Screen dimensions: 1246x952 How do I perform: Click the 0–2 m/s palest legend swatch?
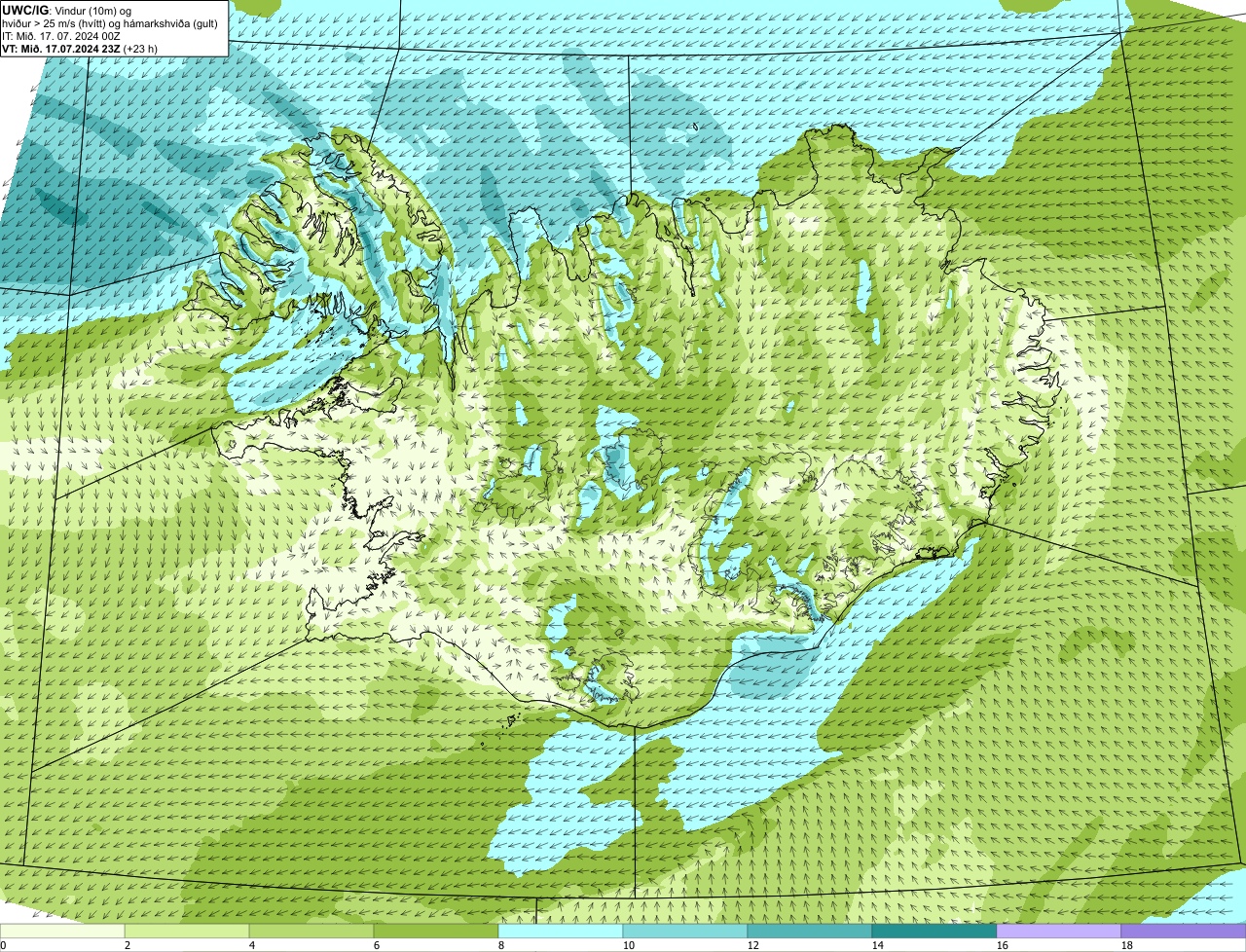(x=62, y=931)
